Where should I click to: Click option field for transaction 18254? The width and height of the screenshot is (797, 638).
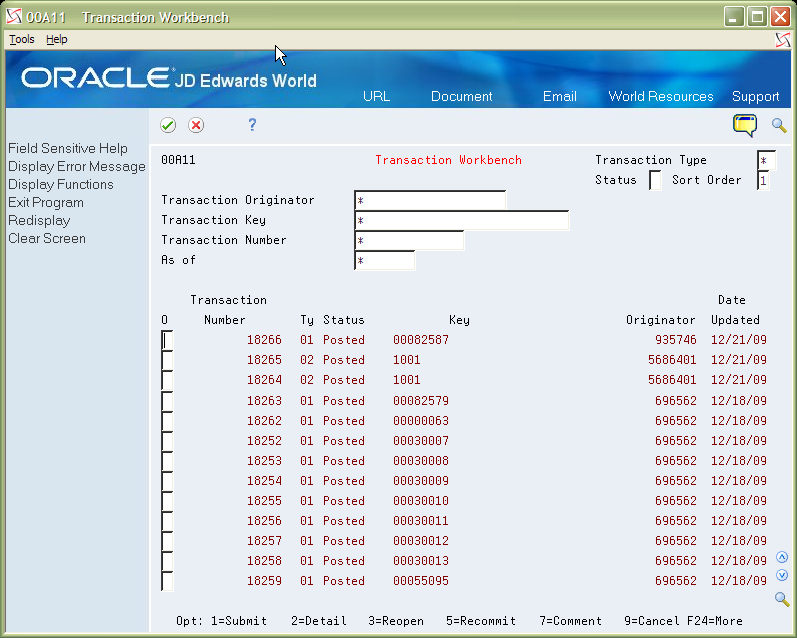pos(167,481)
